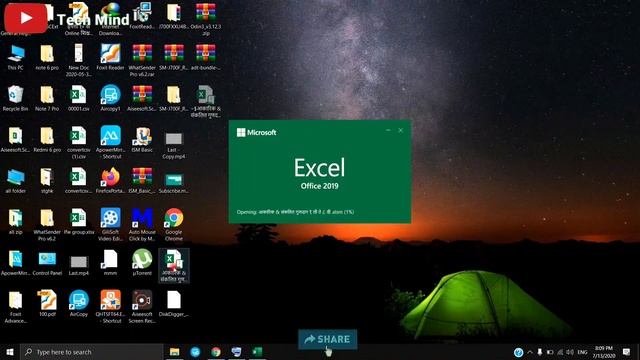The width and height of the screenshot is (640, 360).
Task: Select the 00001.csv file
Action: (x=79, y=98)
